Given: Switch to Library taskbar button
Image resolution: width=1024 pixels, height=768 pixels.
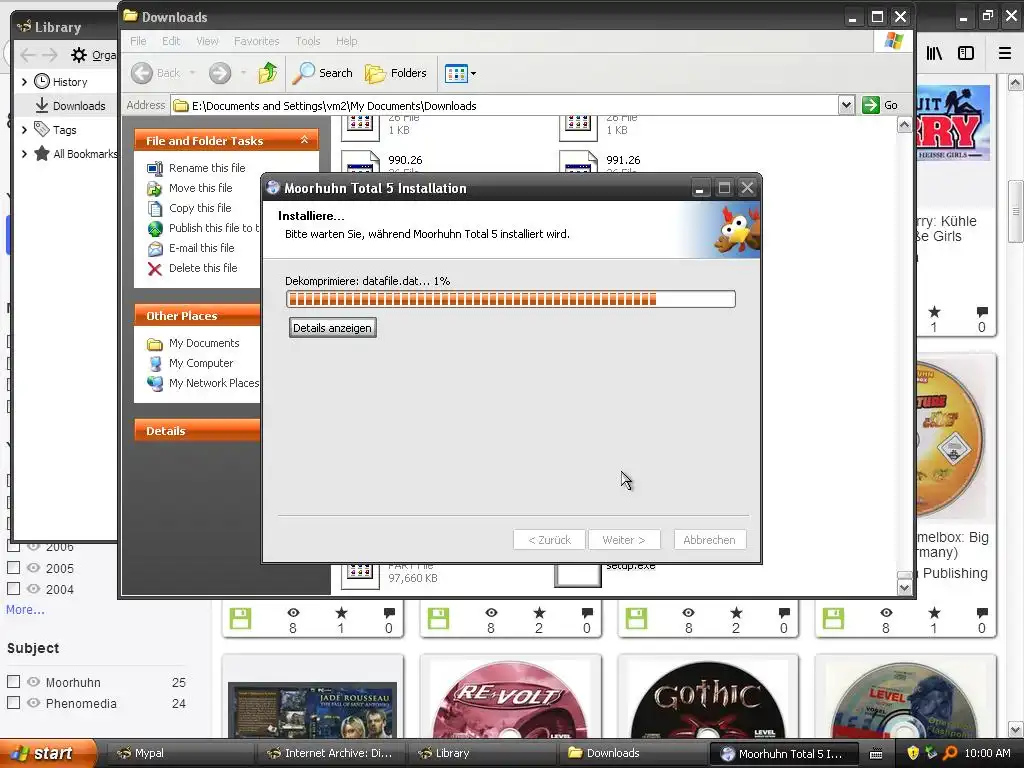Looking at the screenshot, I should pyautogui.click(x=482, y=753).
